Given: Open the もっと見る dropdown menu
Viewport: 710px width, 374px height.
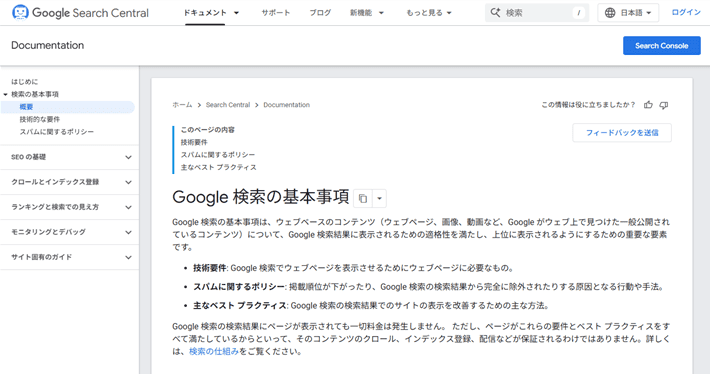Looking at the screenshot, I should (x=429, y=13).
